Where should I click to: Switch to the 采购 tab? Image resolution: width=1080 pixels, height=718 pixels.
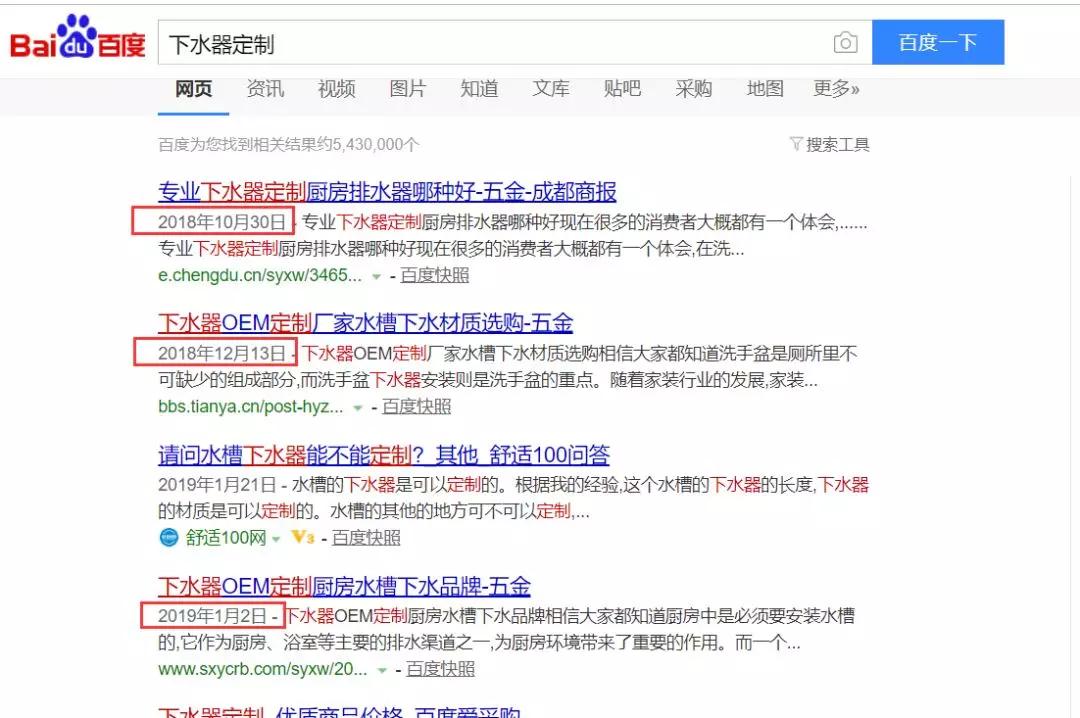coord(694,89)
